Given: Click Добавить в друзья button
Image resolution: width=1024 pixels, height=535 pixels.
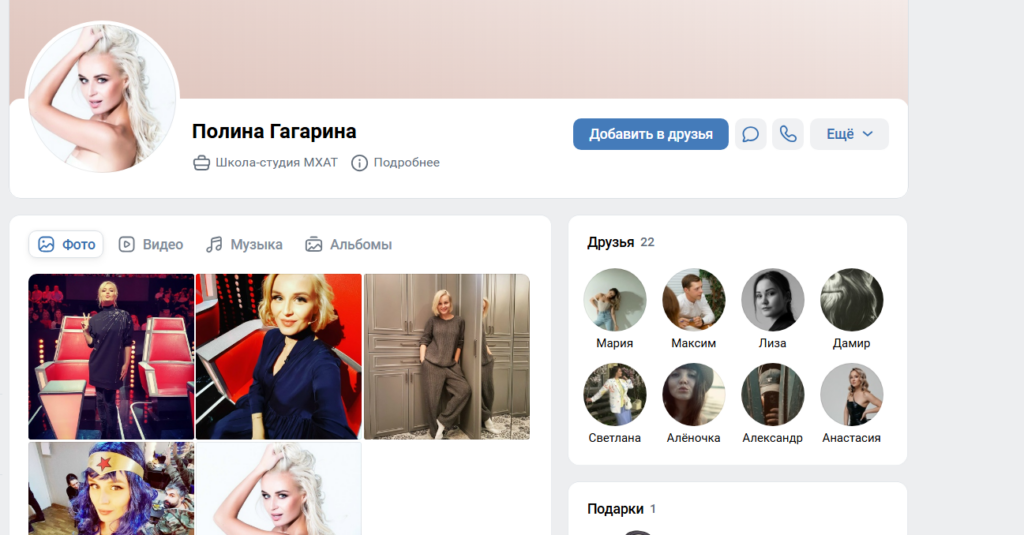Looking at the screenshot, I should (650, 134).
